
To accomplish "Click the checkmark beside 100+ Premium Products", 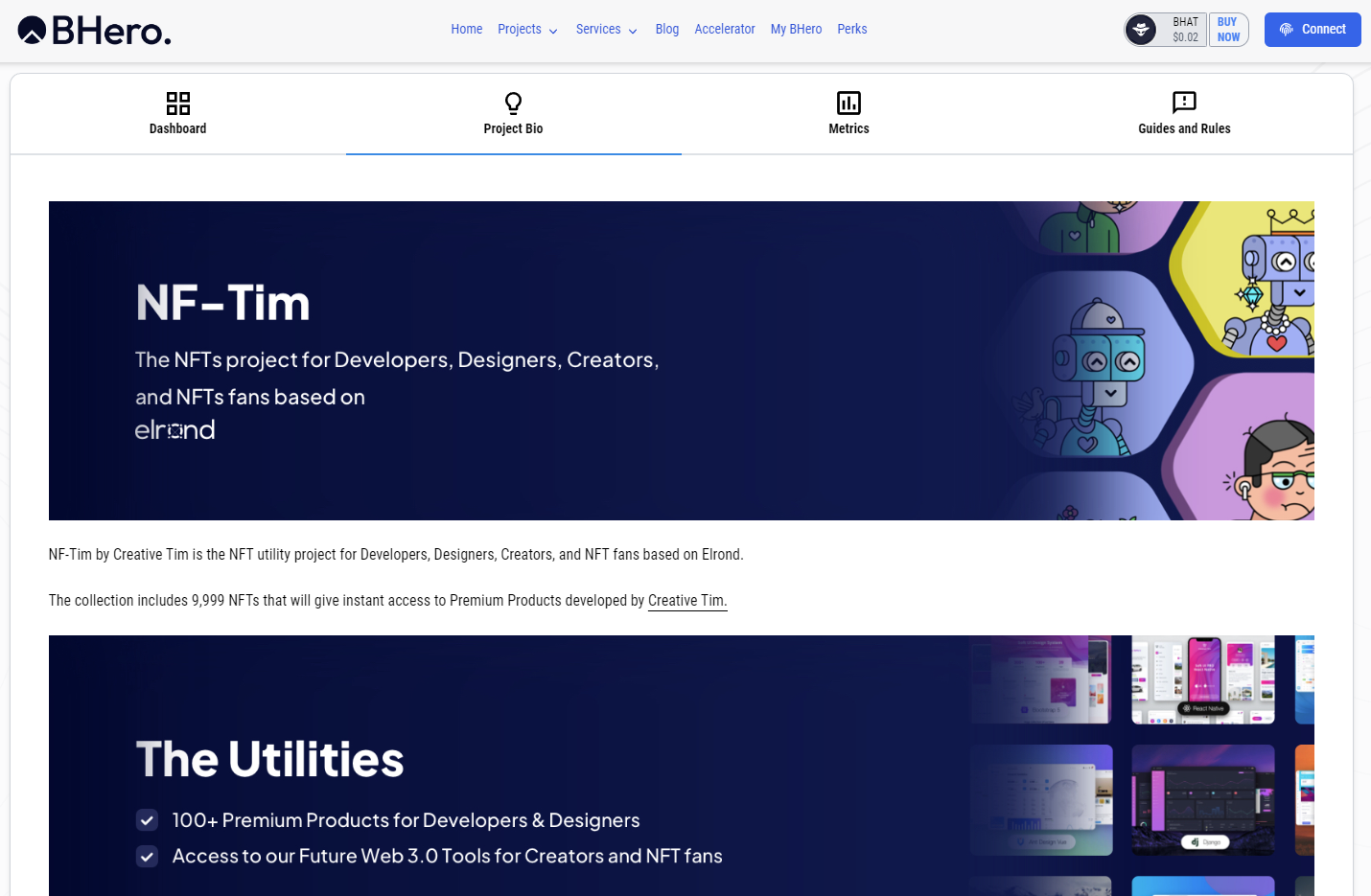I will [147, 820].
